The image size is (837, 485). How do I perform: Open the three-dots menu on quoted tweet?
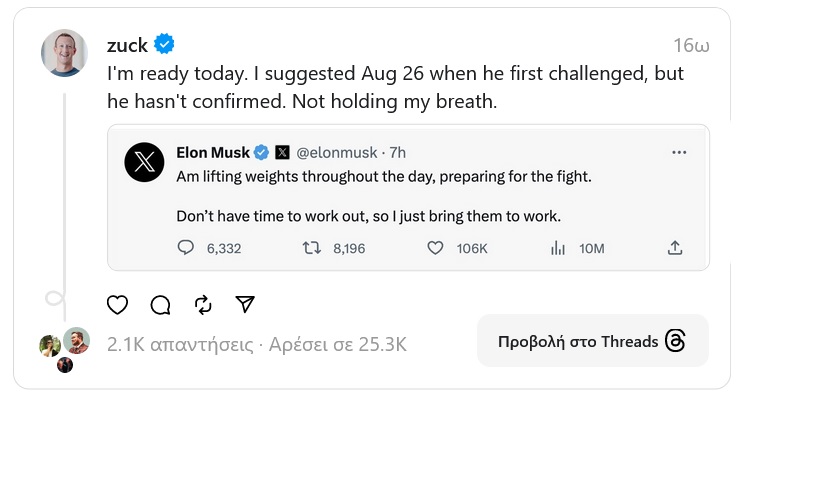(x=679, y=153)
